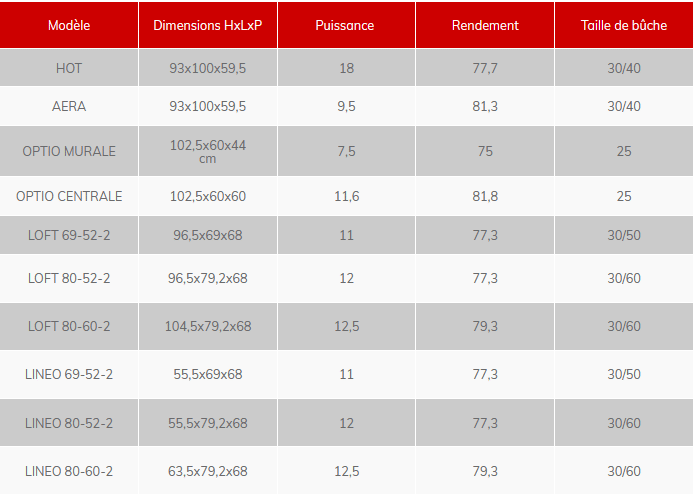Click the dimensions 102,5x60x60 cell

(208, 196)
